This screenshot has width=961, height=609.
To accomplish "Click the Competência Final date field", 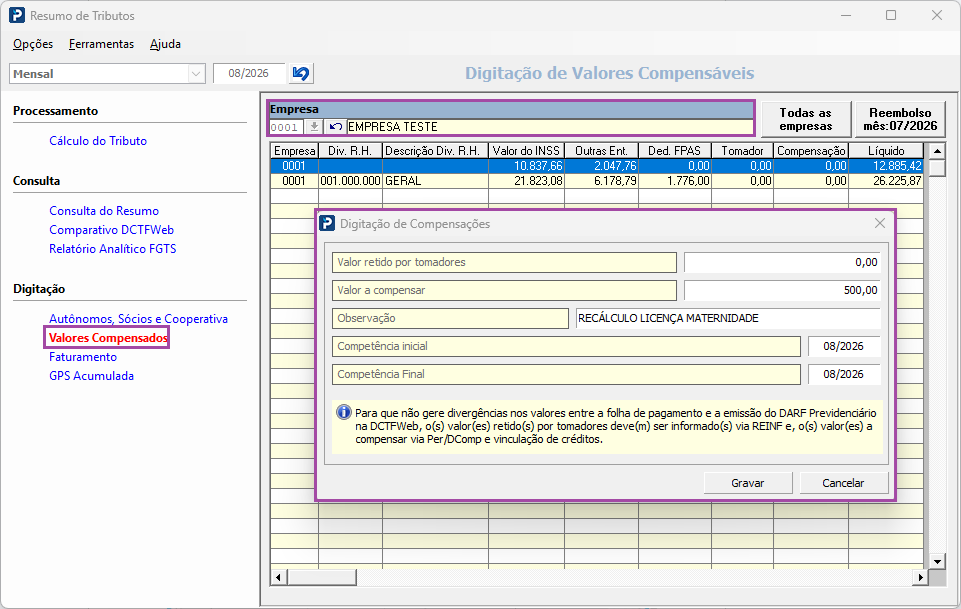I will click(844, 374).
